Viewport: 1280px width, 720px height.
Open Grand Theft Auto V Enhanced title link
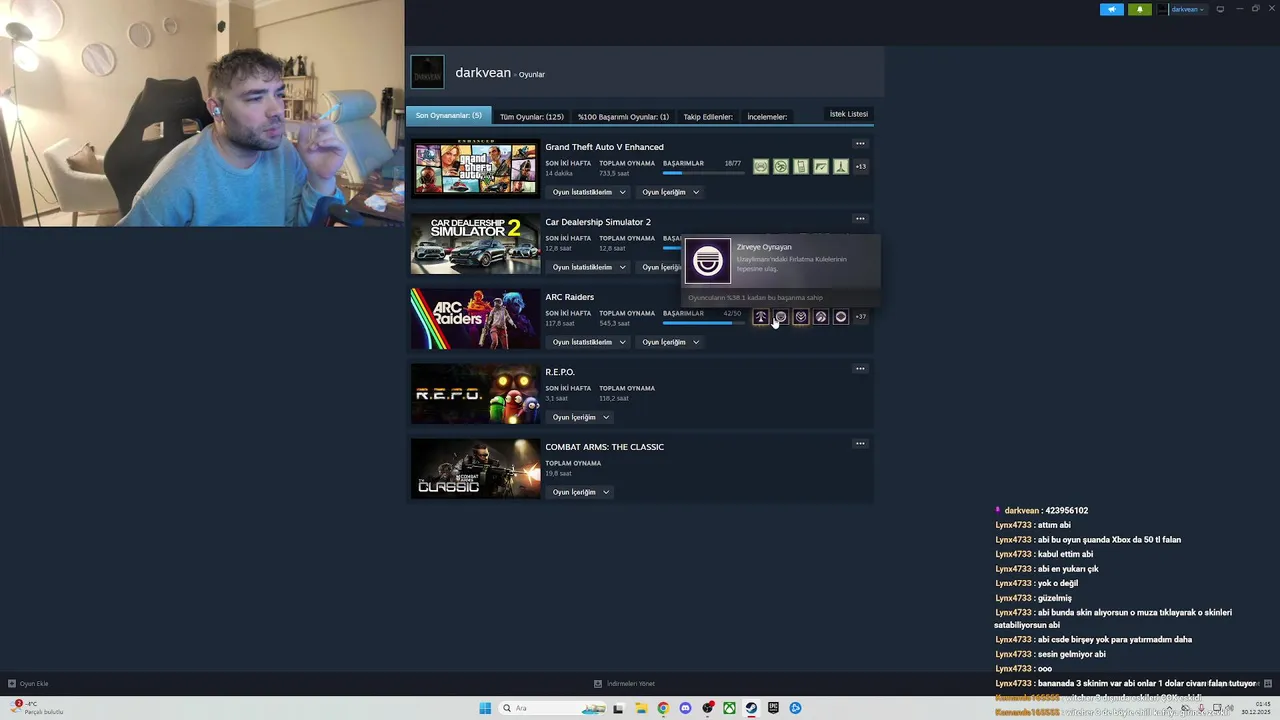pyautogui.click(x=604, y=147)
